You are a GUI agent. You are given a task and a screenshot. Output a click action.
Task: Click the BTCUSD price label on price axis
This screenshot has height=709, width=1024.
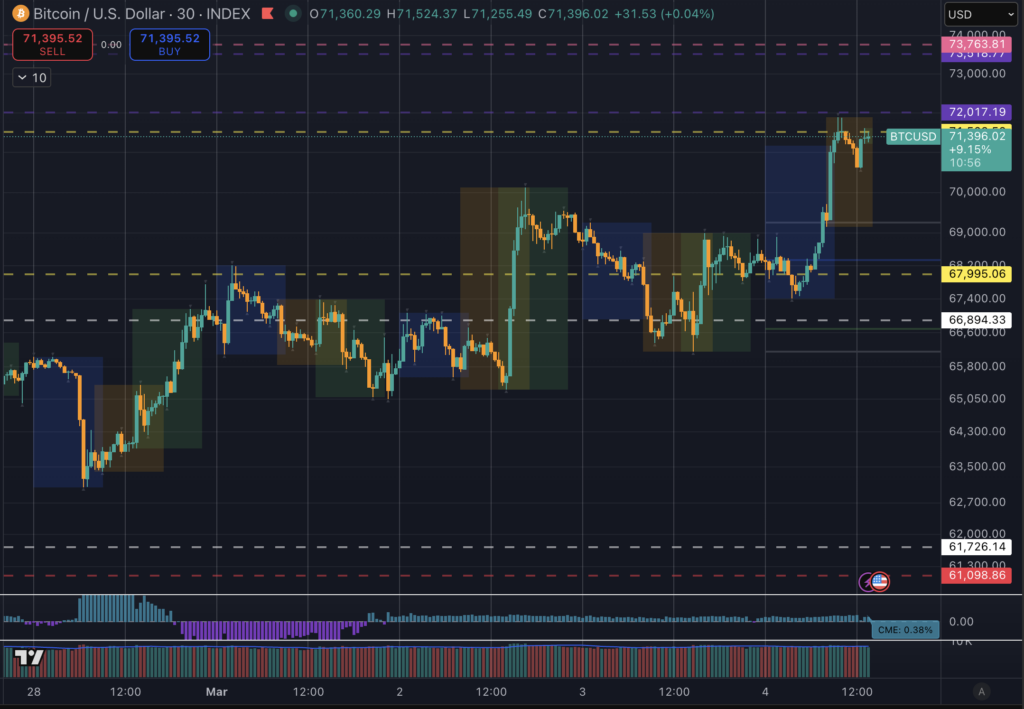[912, 136]
